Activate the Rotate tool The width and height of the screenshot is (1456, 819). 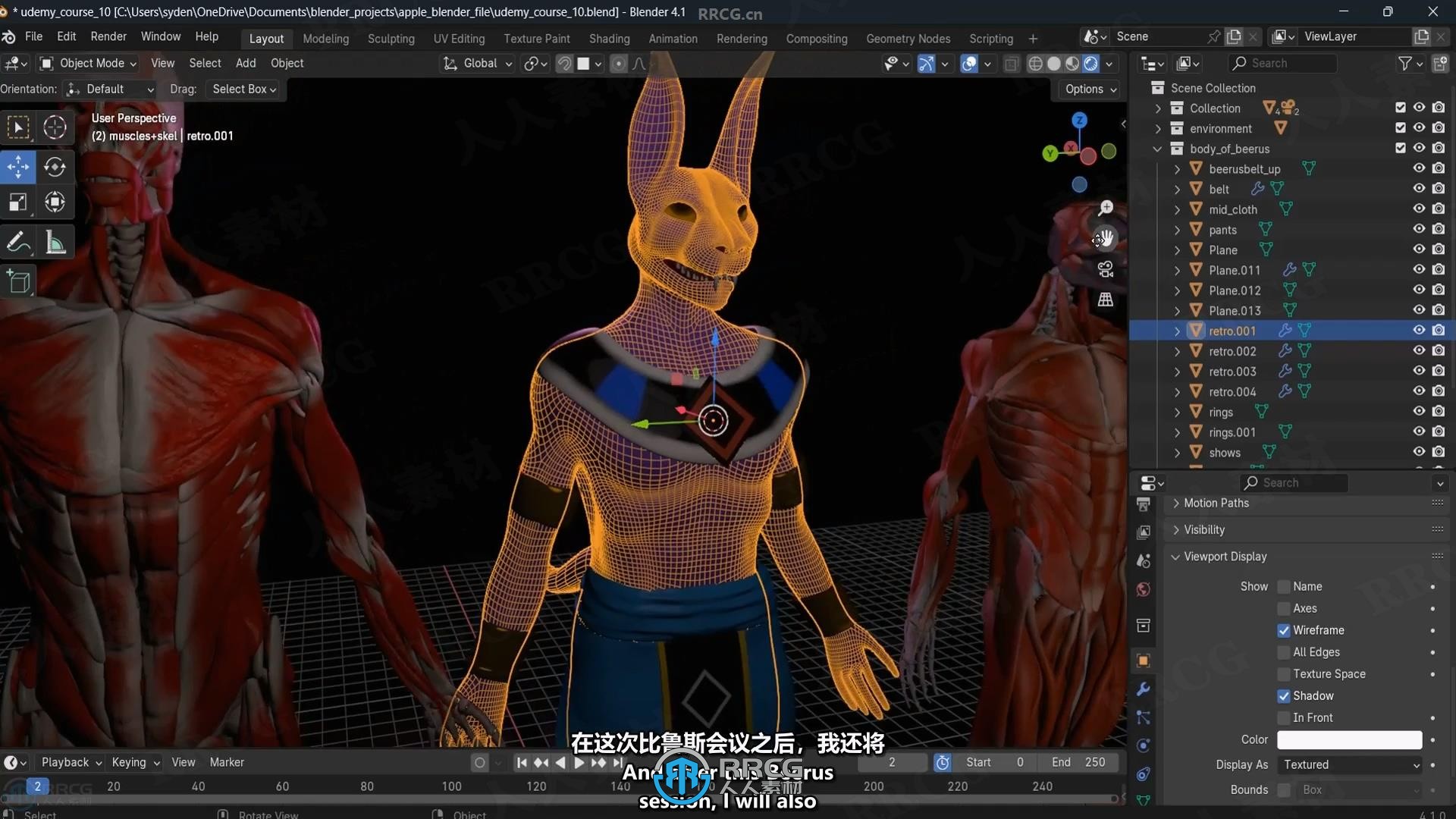[x=55, y=167]
